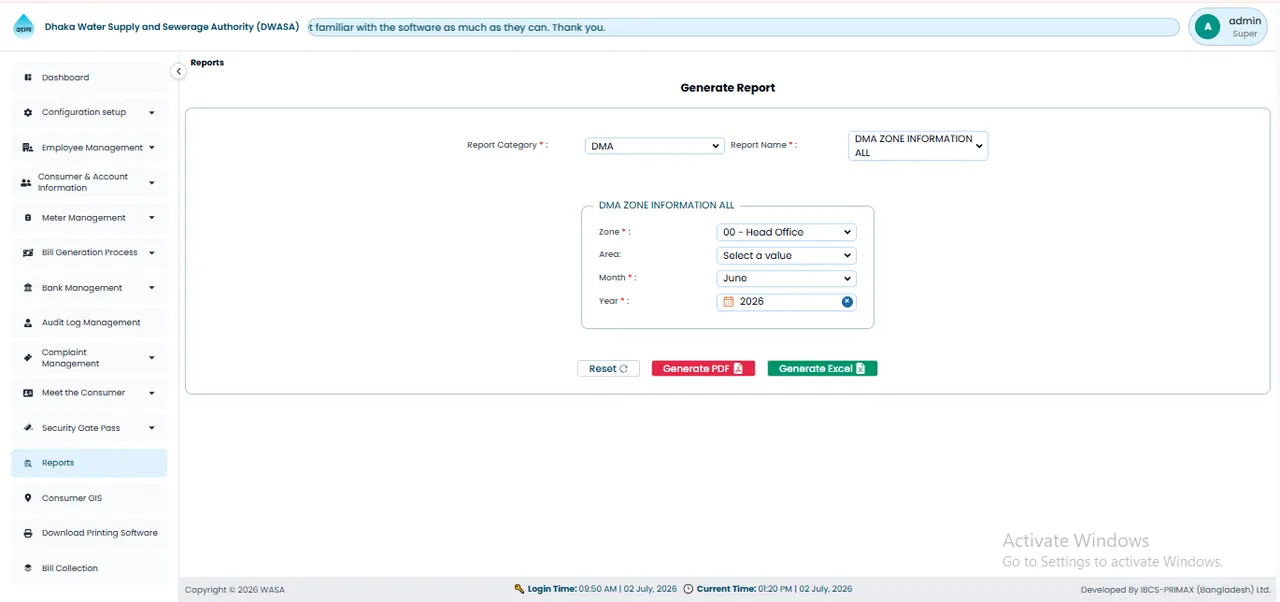Click the Security Gate Pass icon
This screenshot has height=602, width=1280.
[28, 428]
